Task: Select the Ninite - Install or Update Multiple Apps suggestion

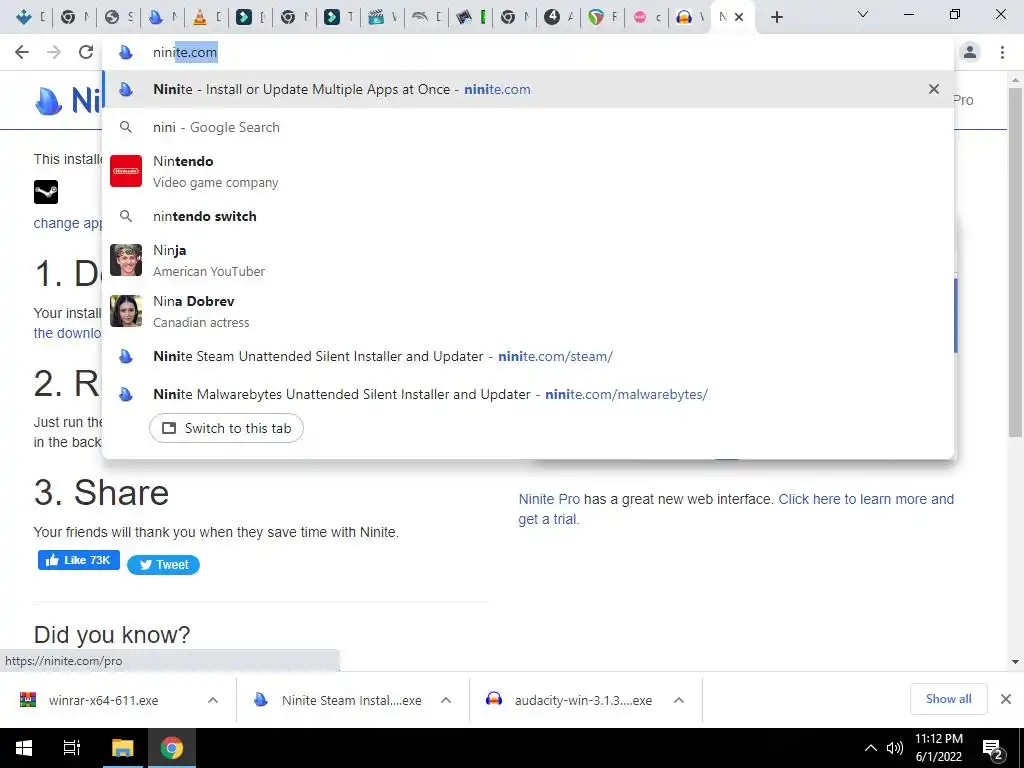Action: (528, 89)
